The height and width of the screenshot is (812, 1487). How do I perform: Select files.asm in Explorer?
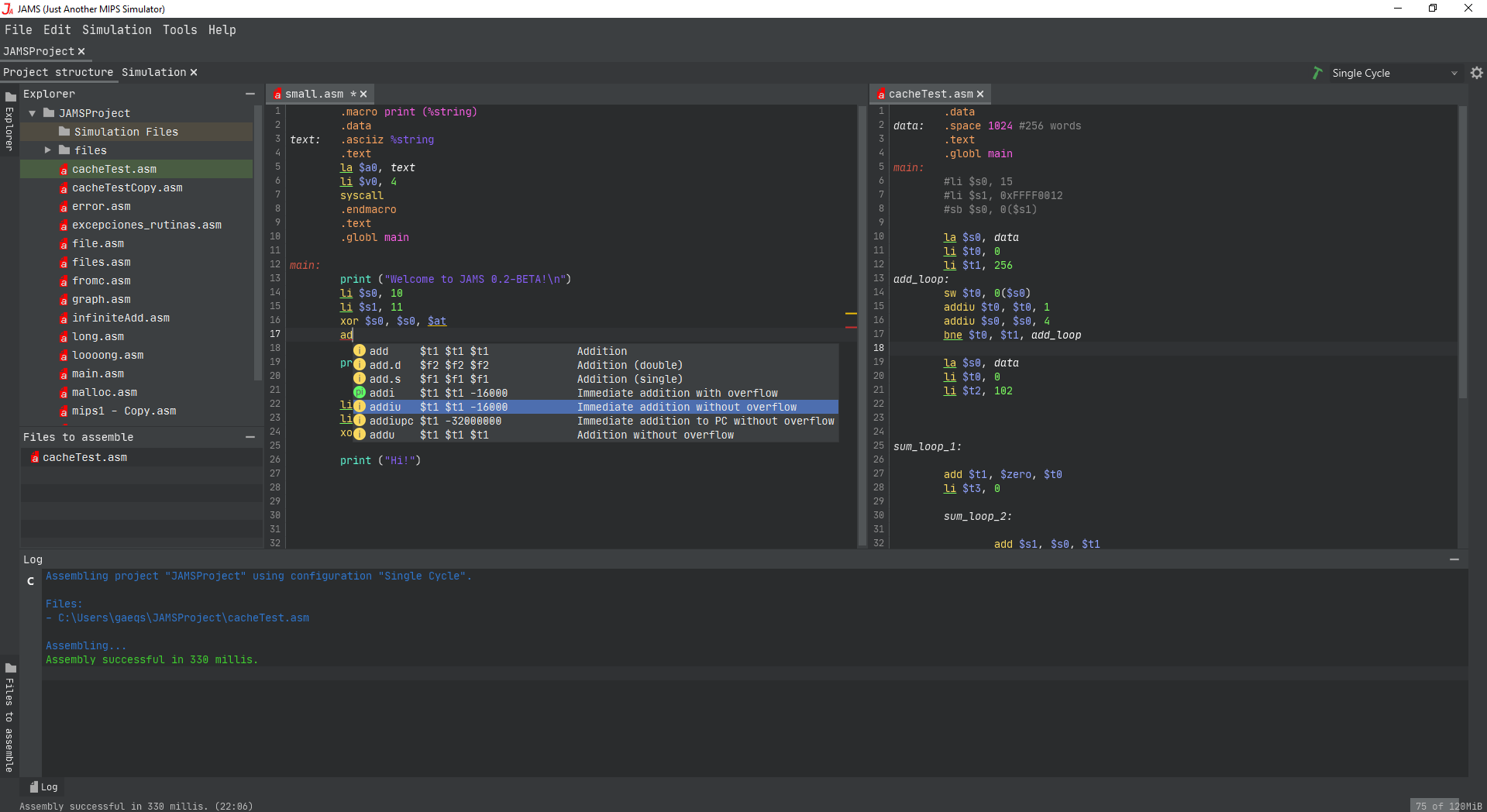pos(136,262)
